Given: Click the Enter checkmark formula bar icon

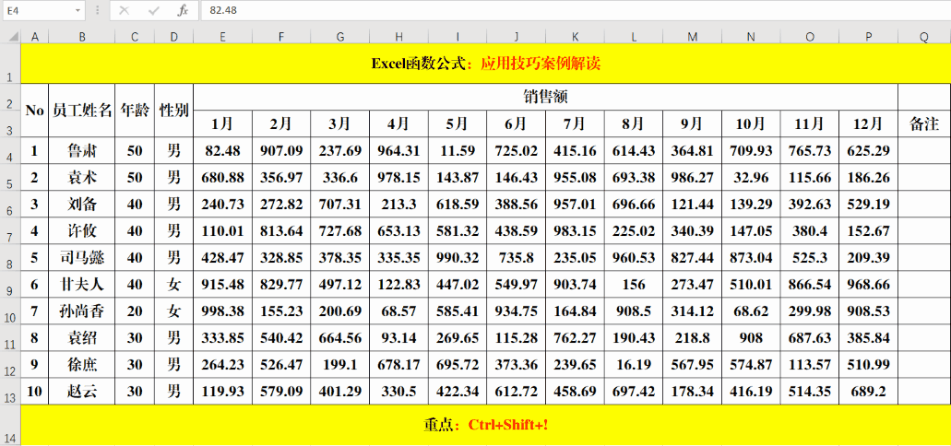Looking at the screenshot, I should [x=153, y=10].
